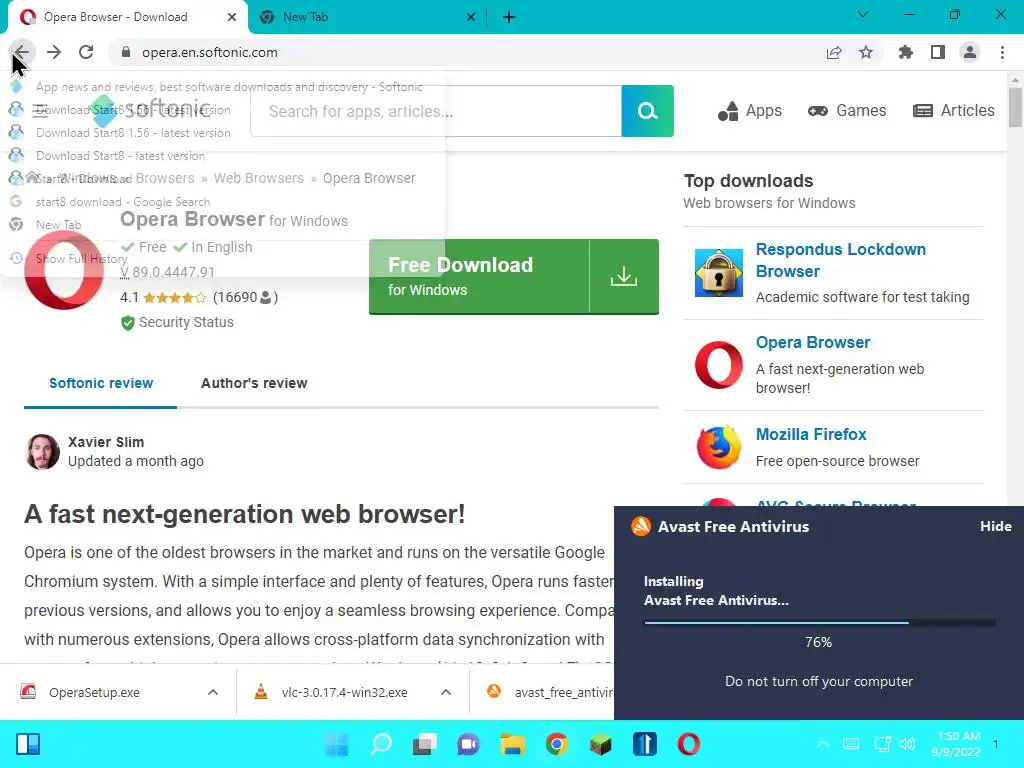The image size is (1024, 768).
Task: Open the Games navigation item
Action: pyautogui.click(x=847, y=111)
